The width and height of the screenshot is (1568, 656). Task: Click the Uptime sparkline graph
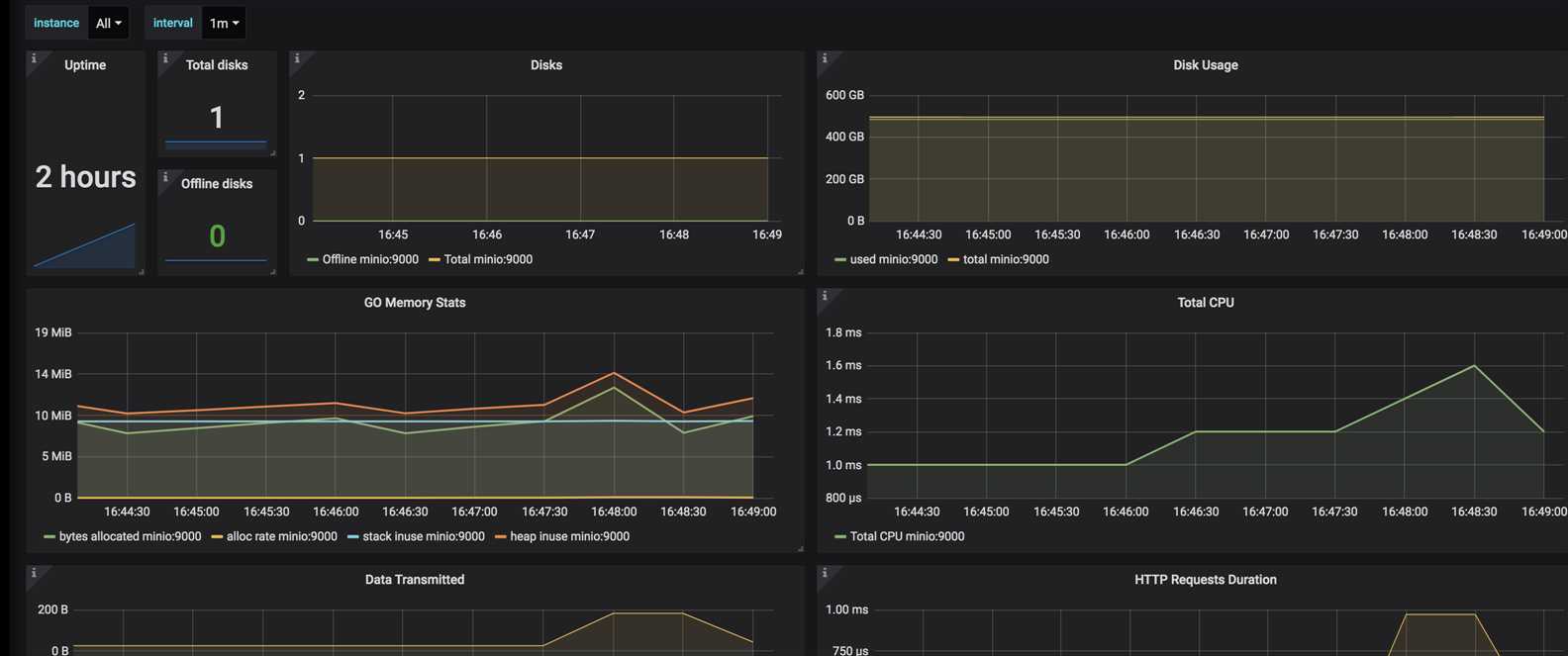click(85, 246)
